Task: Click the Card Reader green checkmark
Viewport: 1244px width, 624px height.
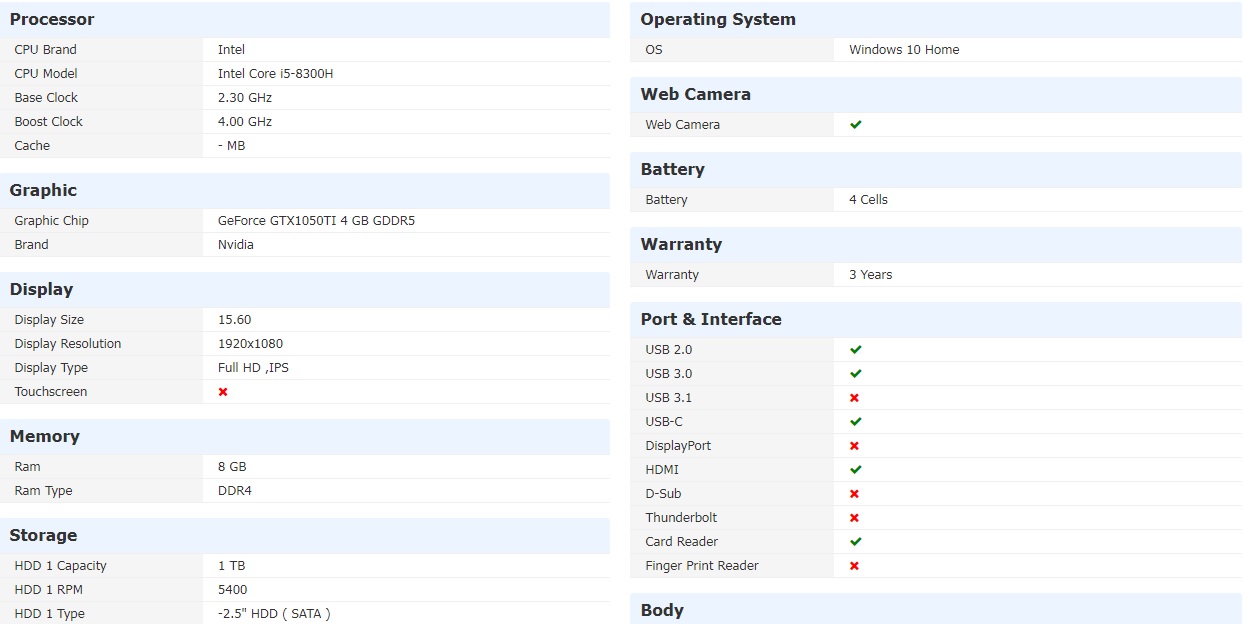Action: (856, 542)
